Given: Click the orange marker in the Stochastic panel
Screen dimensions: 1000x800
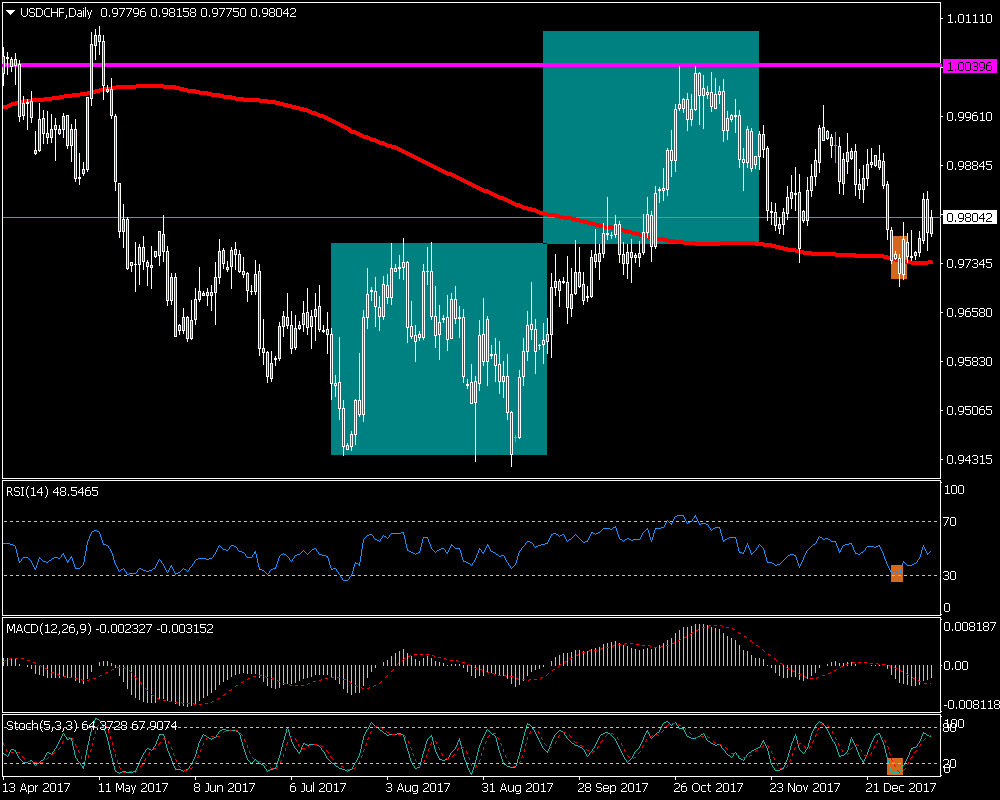Looking at the screenshot, I should click(895, 766).
